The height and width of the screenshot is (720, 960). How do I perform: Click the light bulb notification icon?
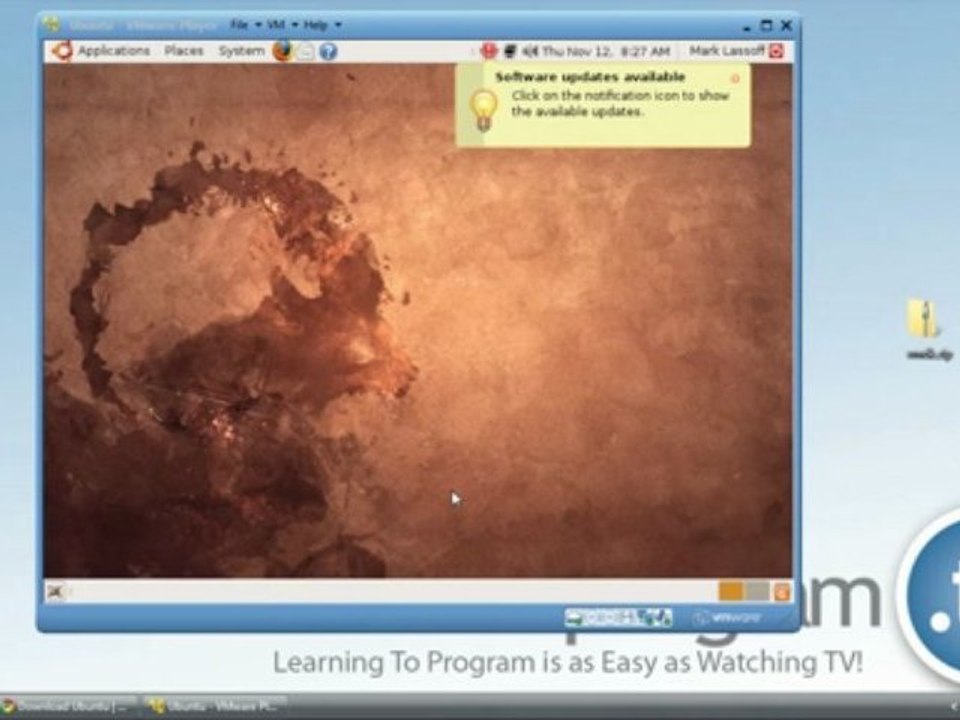click(484, 110)
